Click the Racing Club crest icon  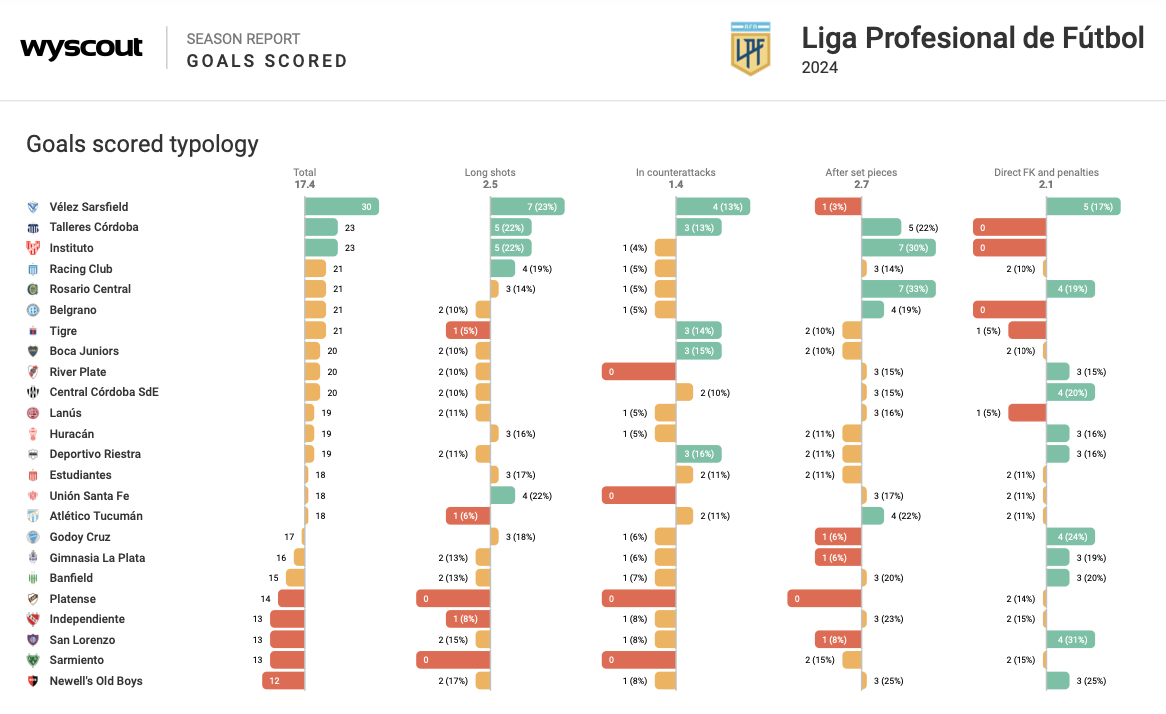(x=33, y=269)
